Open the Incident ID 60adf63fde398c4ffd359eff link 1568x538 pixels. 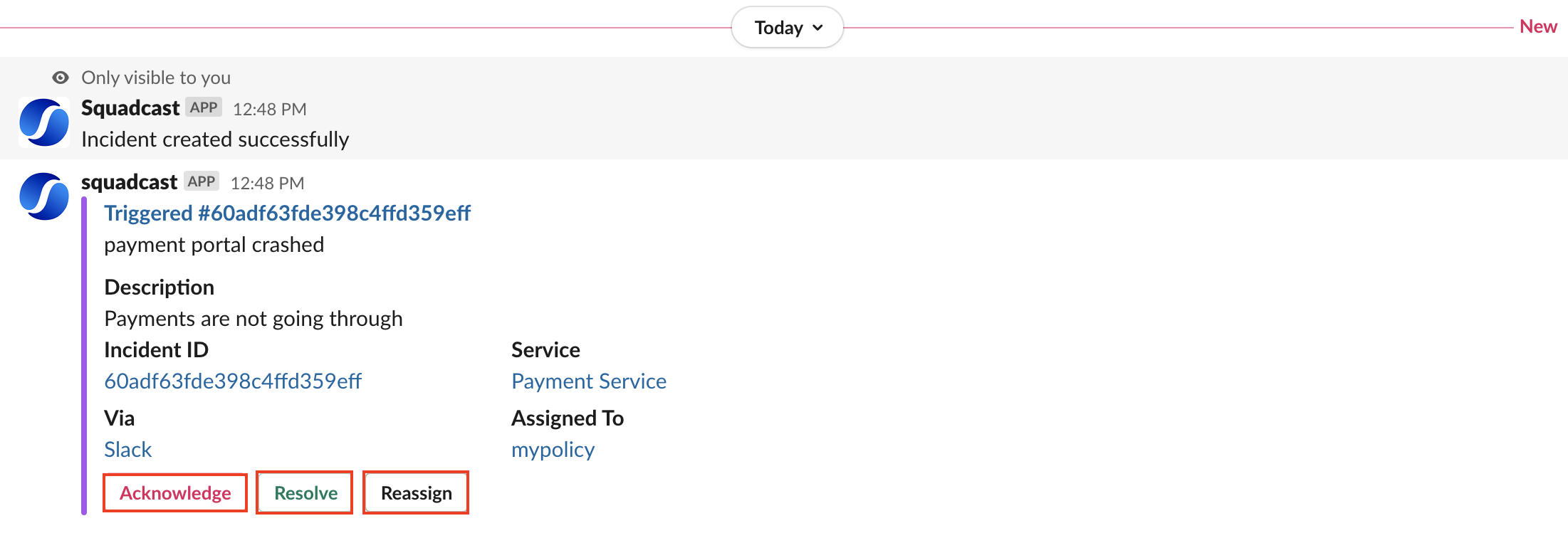click(233, 381)
